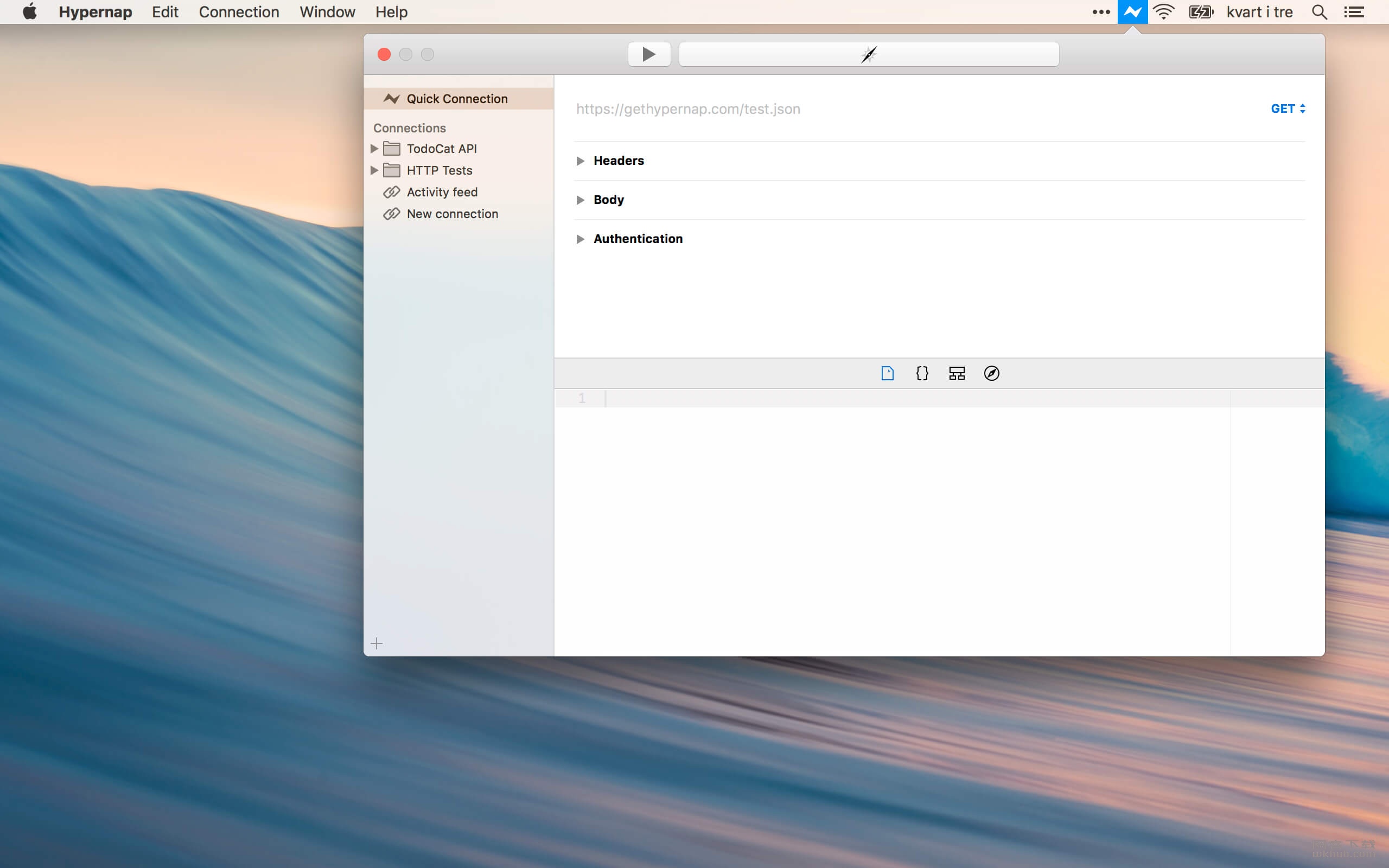Expand the Authentication section
Screen dimensions: 1389x868
click(580, 239)
